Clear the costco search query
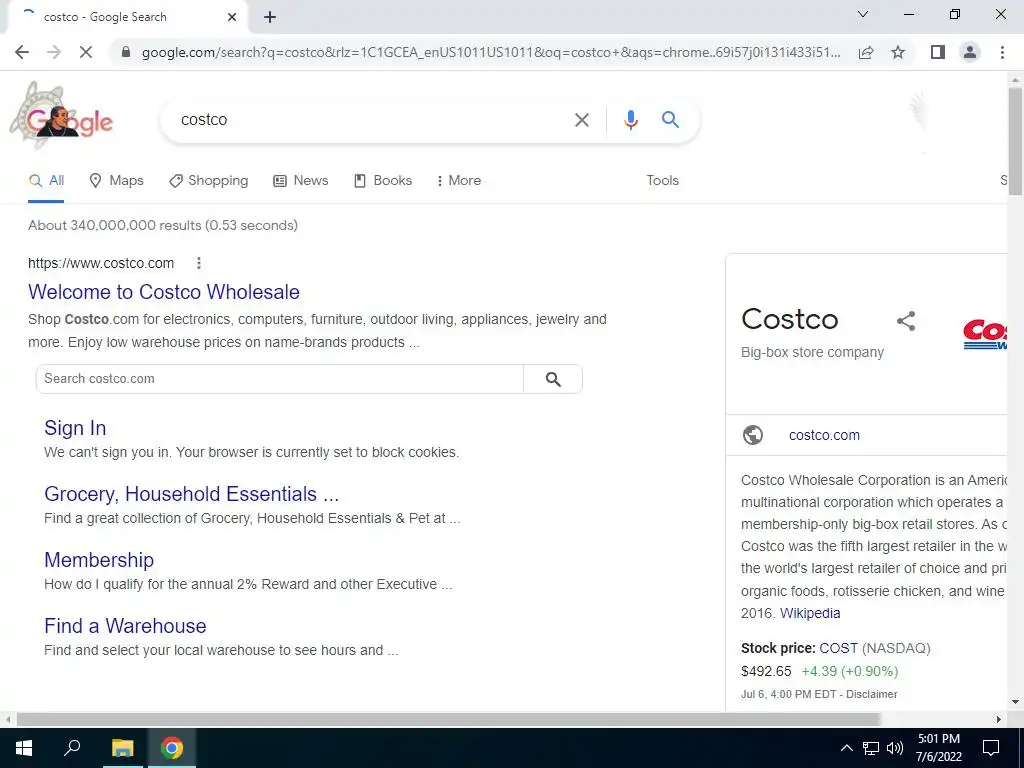The width and height of the screenshot is (1024, 768). pyautogui.click(x=581, y=120)
